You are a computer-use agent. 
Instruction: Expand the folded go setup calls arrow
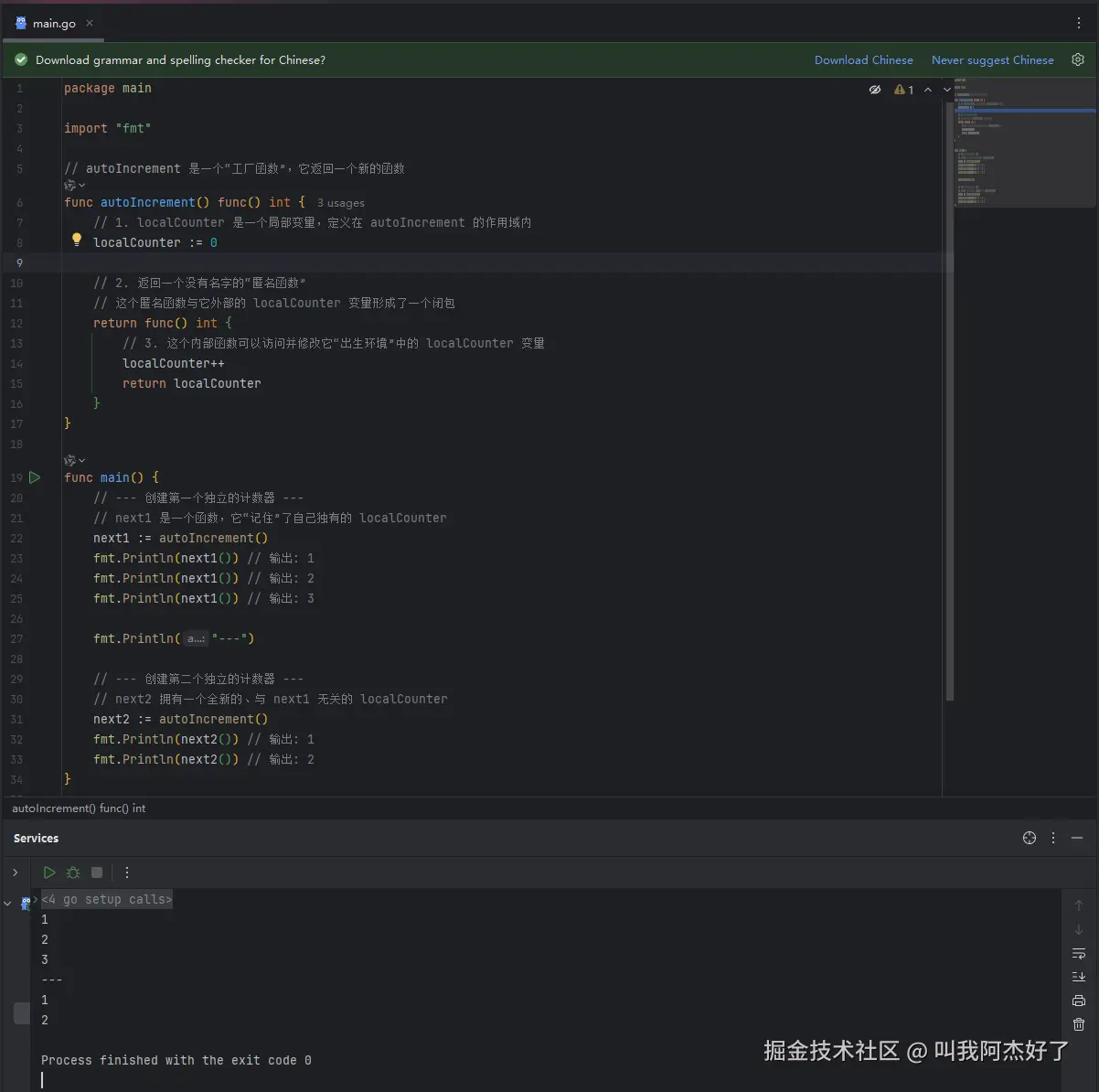[37, 900]
